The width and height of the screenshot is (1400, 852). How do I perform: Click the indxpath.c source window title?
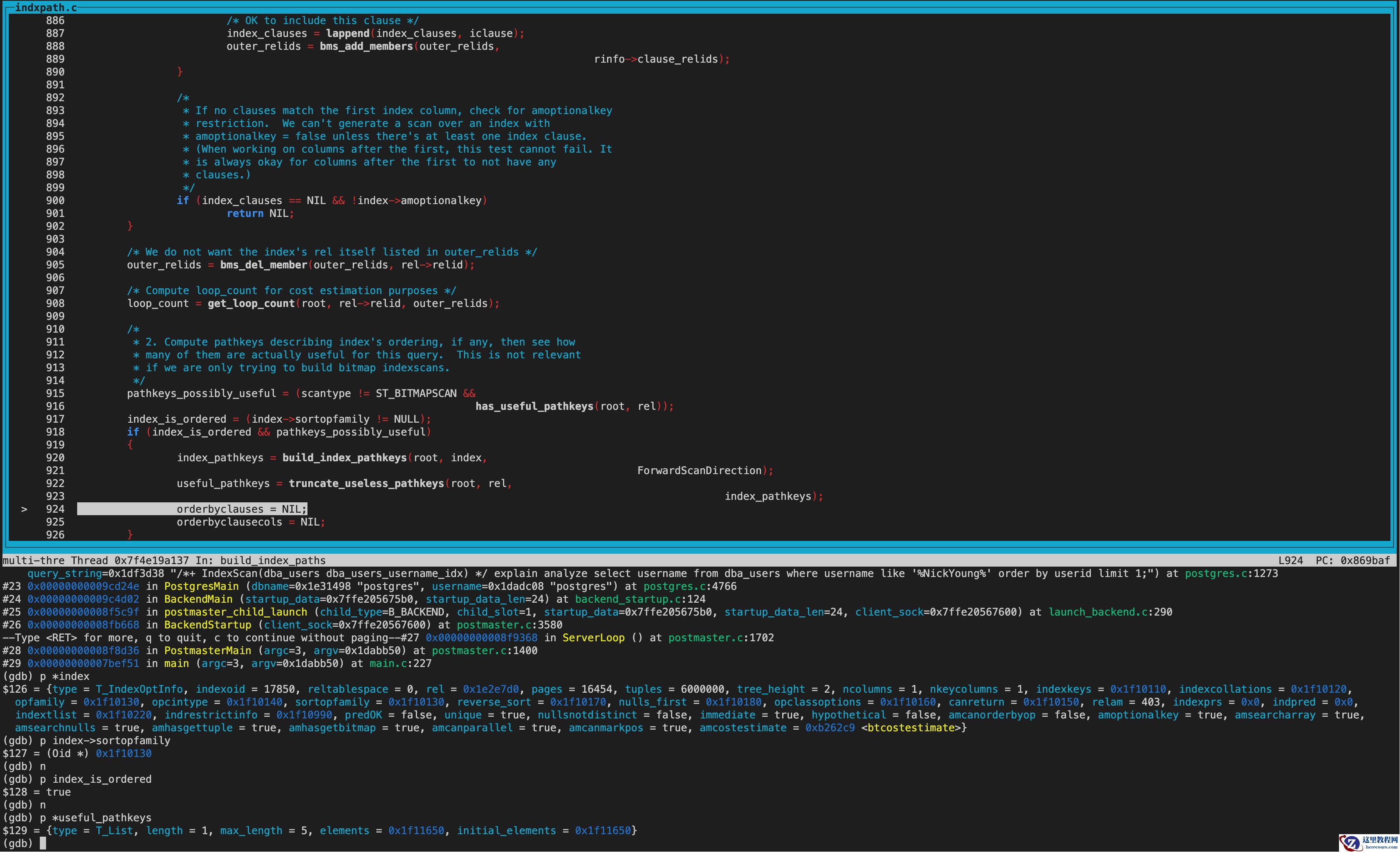(x=46, y=7)
